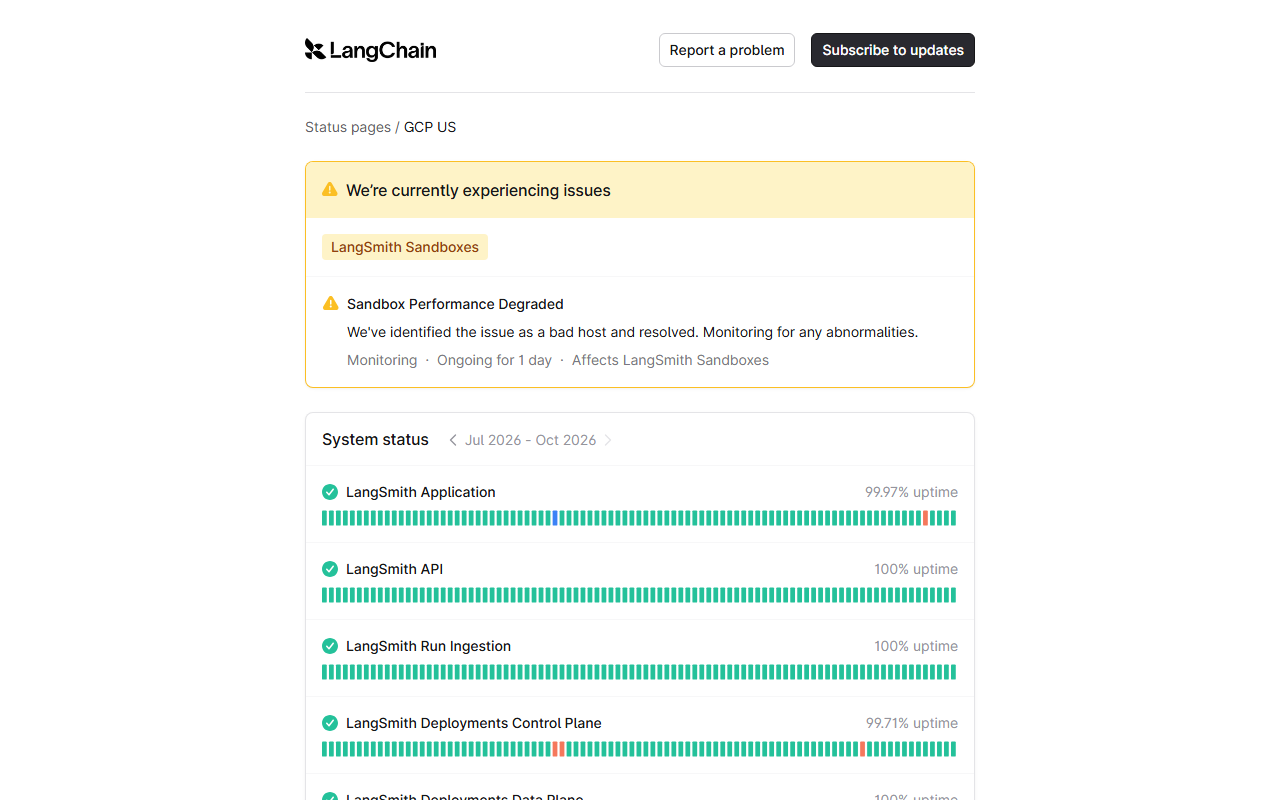
Task: Click the LangChain logo
Action: pyautogui.click(x=370, y=50)
